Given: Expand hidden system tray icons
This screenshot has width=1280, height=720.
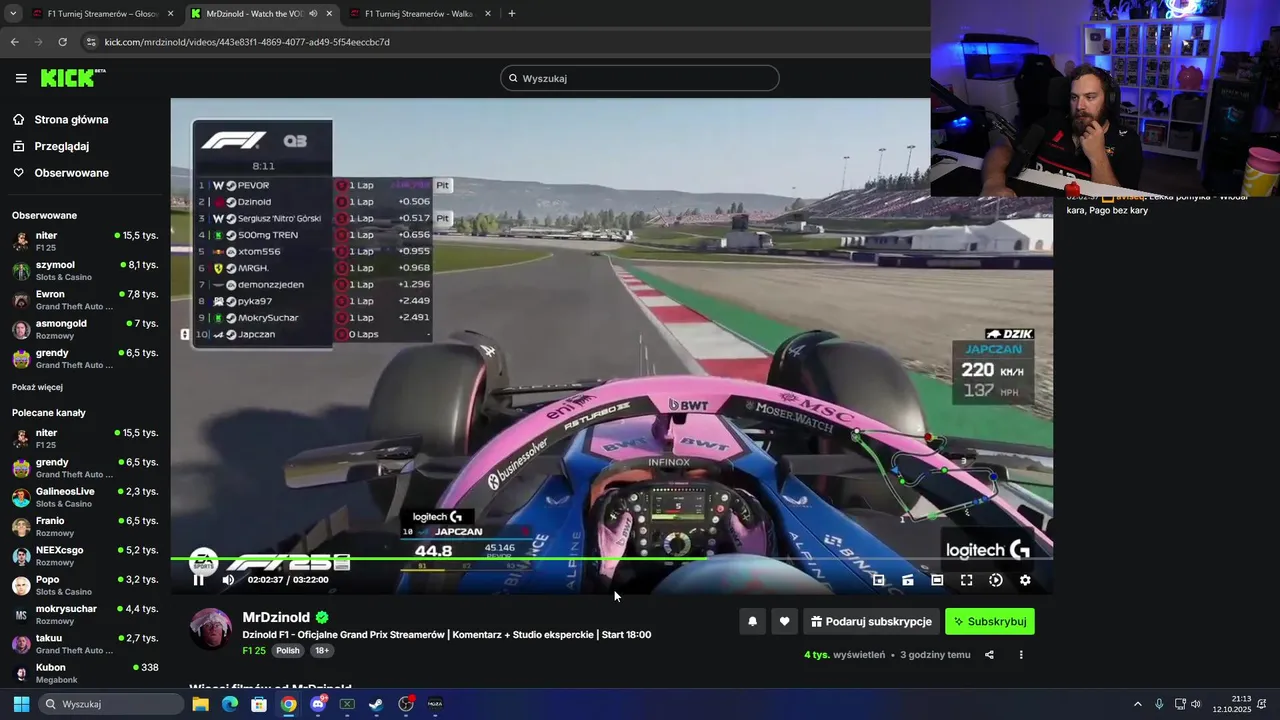Looking at the screenshot, I should point(1137,704).
